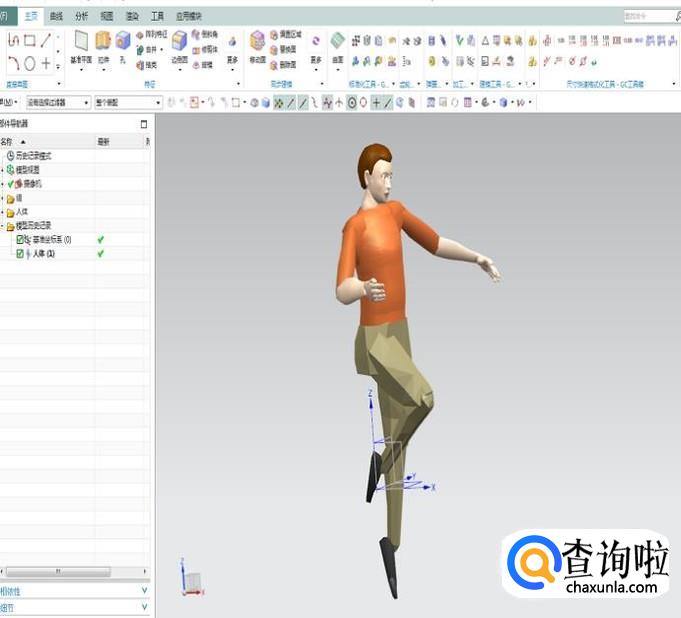
Task: Click the 移动面 move face icon
Action: coord(257,44)
